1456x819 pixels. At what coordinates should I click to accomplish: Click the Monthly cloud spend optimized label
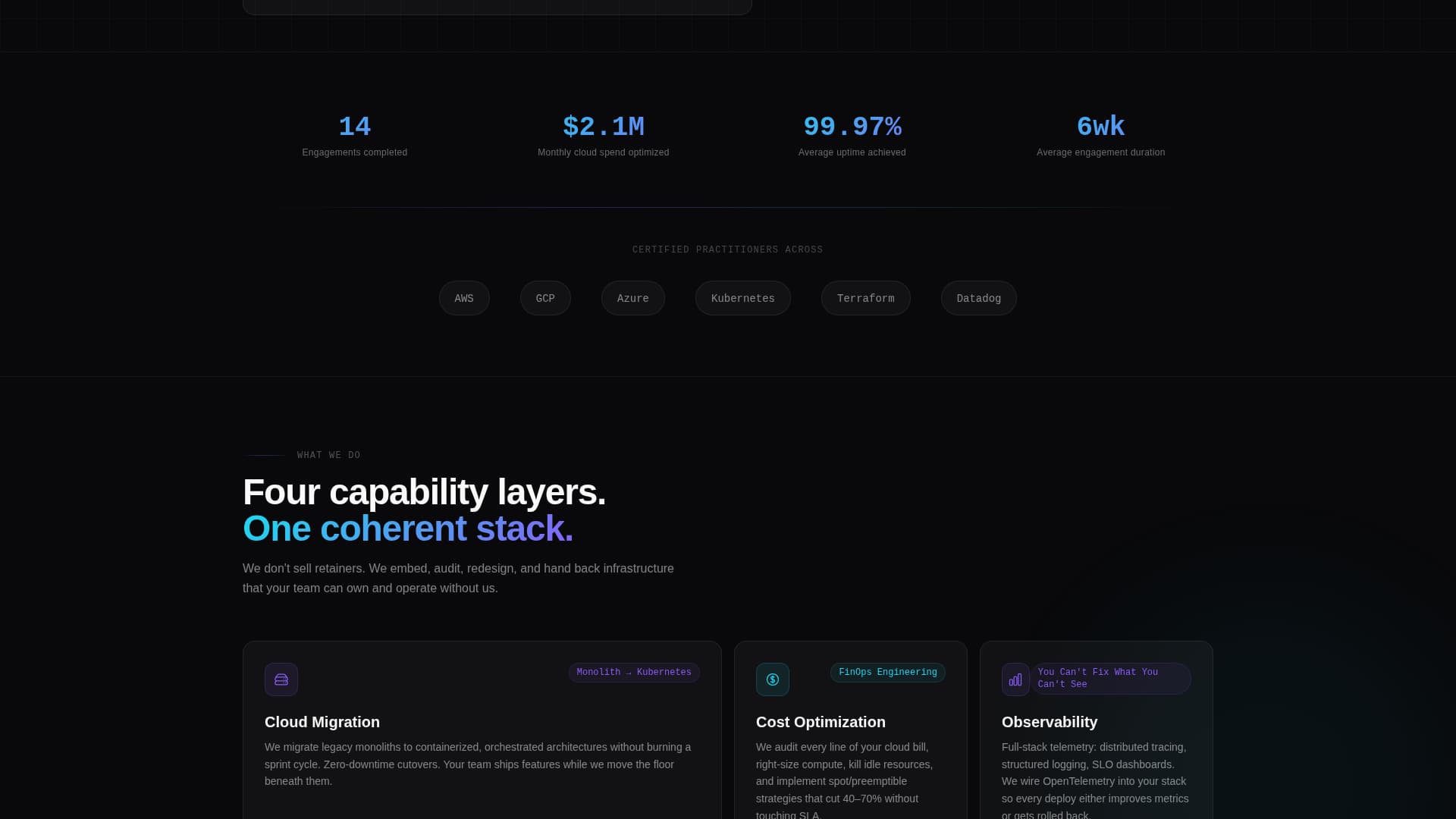tap(604, 152)
